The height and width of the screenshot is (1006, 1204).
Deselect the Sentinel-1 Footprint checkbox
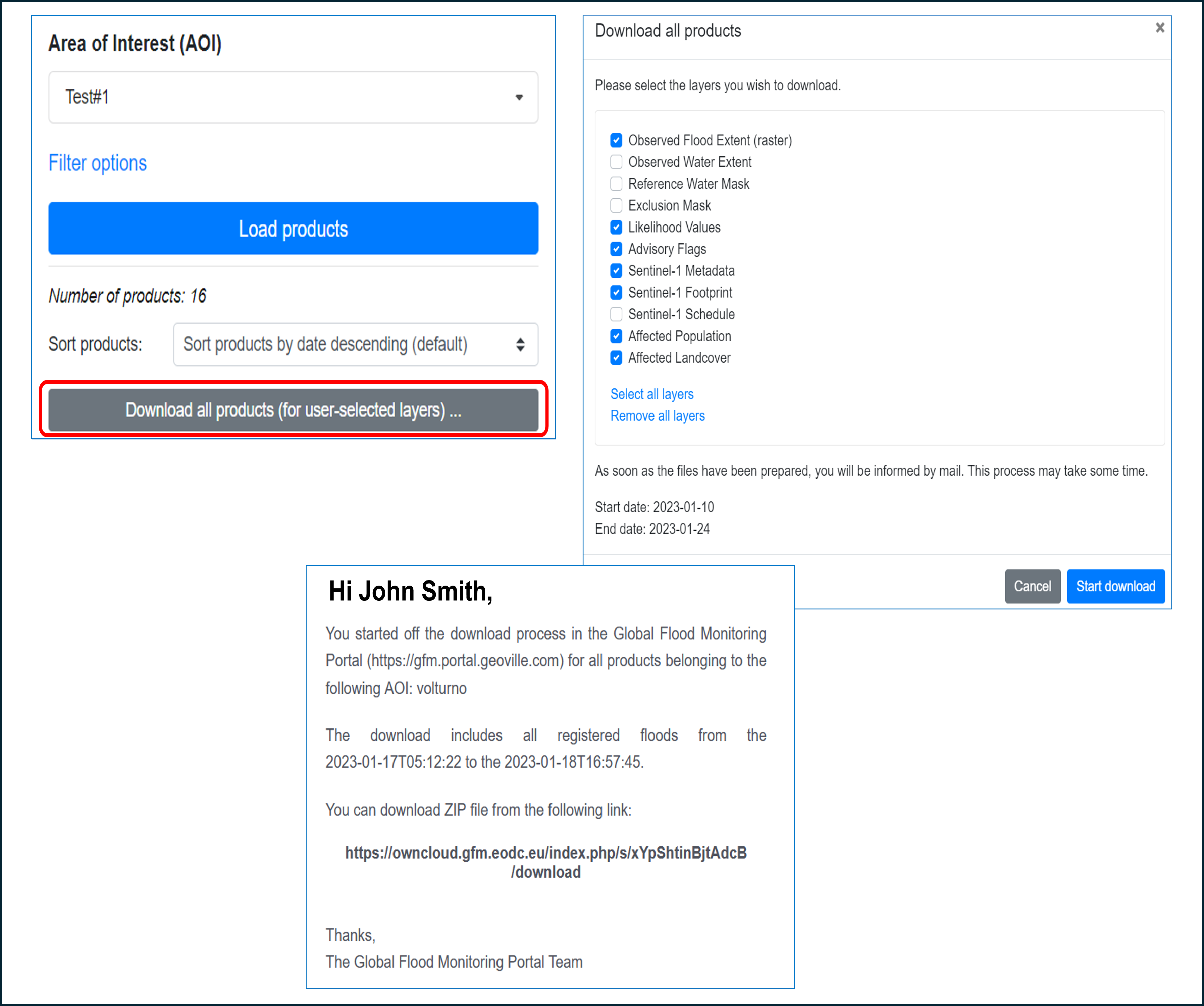616,293
